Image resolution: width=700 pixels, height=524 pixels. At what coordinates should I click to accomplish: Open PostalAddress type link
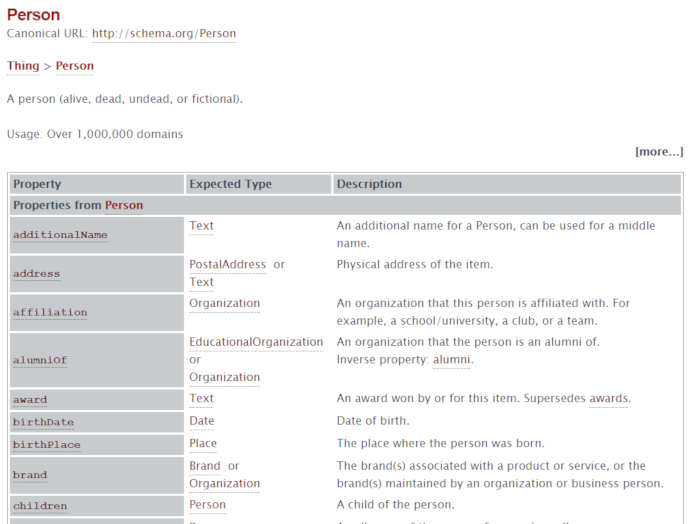[228, 265]
